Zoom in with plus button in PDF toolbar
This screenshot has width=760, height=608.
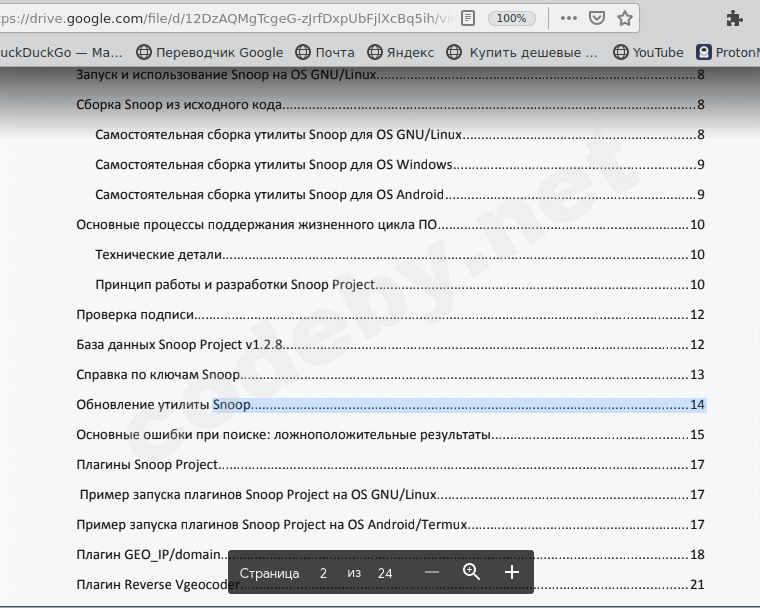[x=512, y=573]
